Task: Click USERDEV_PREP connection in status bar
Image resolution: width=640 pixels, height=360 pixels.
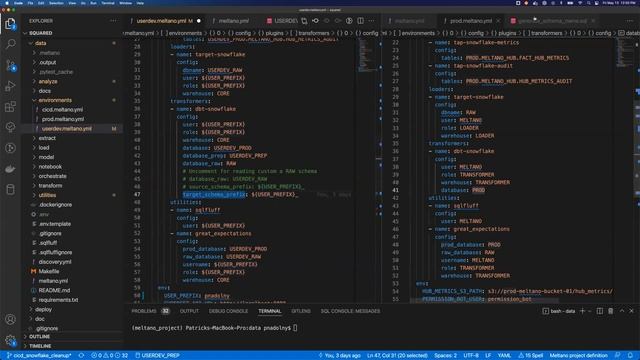Action: [158, 356]
